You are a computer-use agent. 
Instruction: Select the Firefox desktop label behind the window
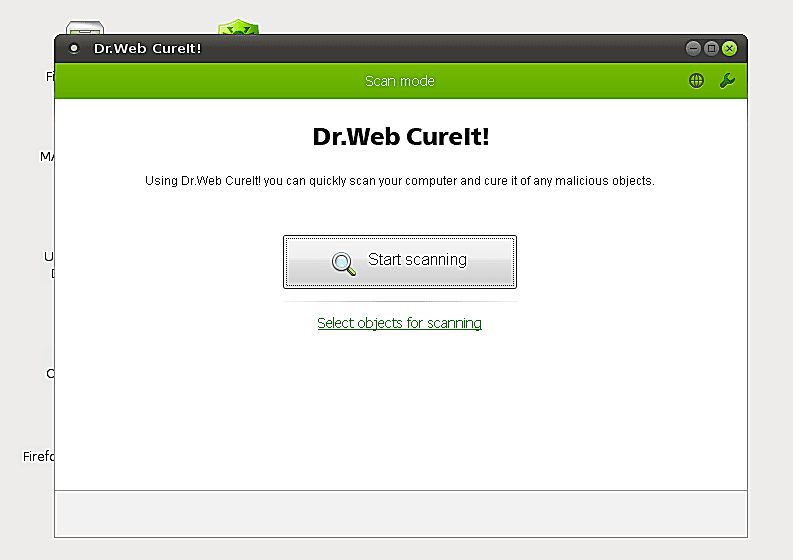tap(38, 456)
